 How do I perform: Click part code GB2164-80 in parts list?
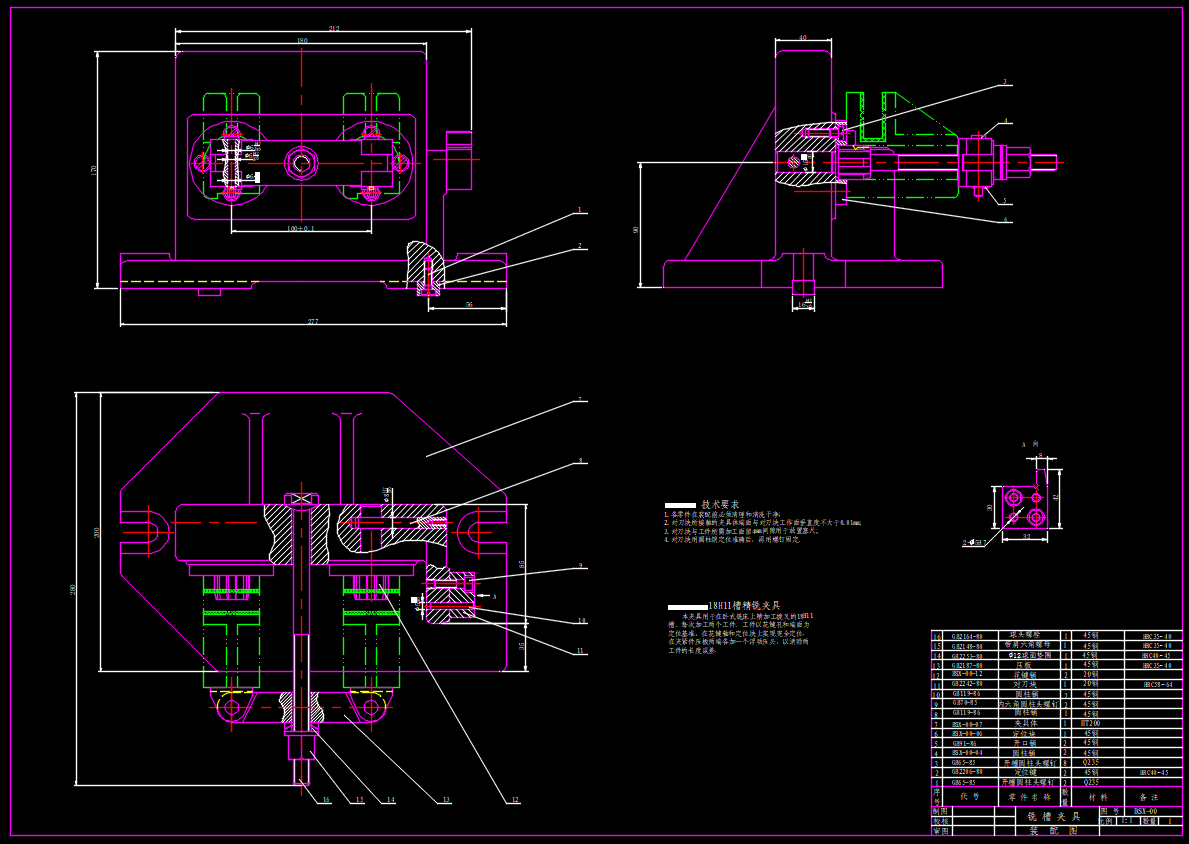tap(967, 636)
